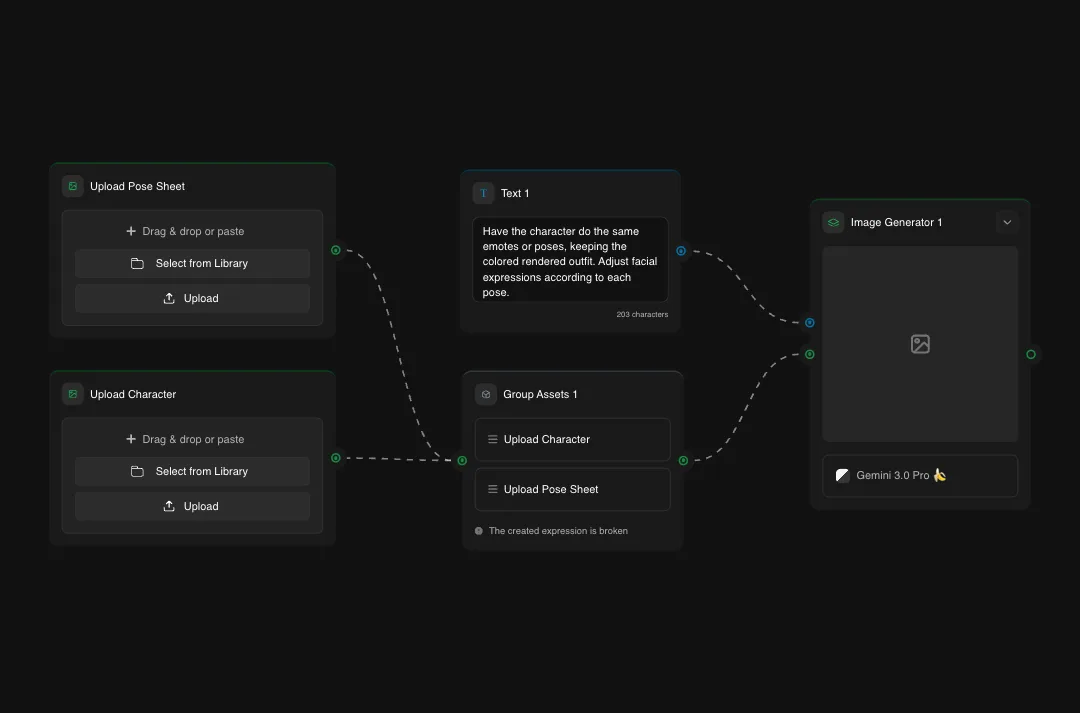Viewport: 1080px width, 713px height.
Task: Click the Gemini model icon in the selector
Action: click(x=842, y=475)
